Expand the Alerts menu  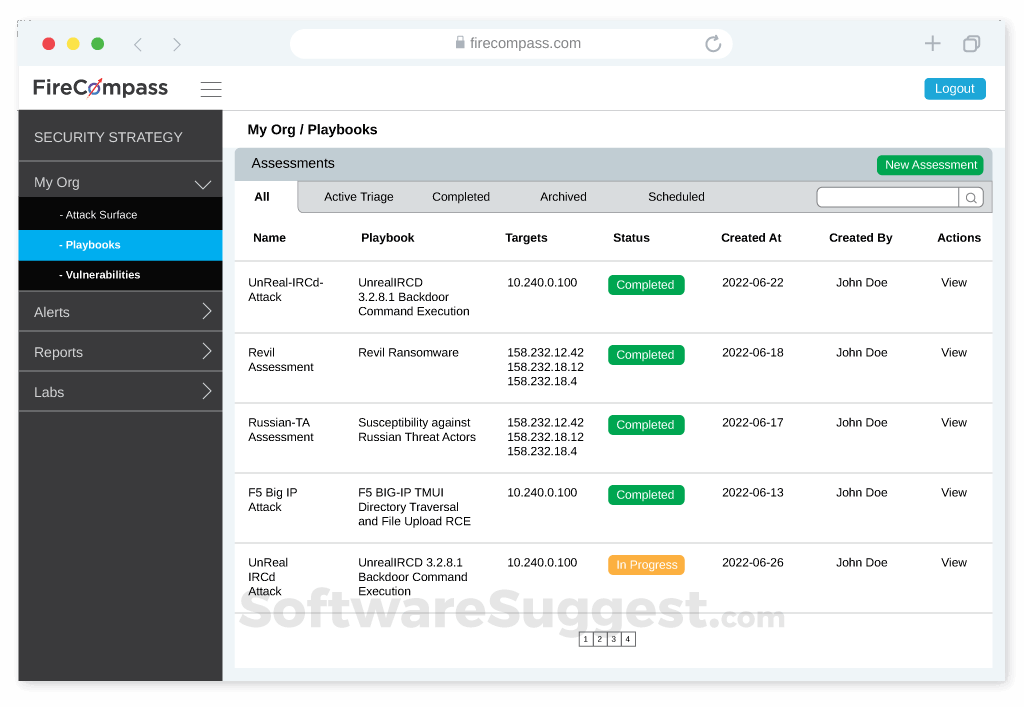click(x=207, y=311)
